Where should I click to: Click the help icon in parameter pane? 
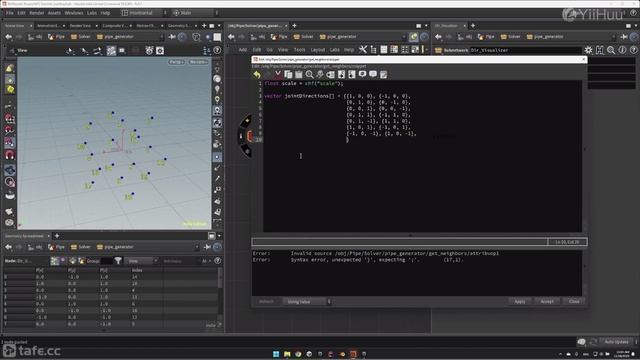coord(633,50)
